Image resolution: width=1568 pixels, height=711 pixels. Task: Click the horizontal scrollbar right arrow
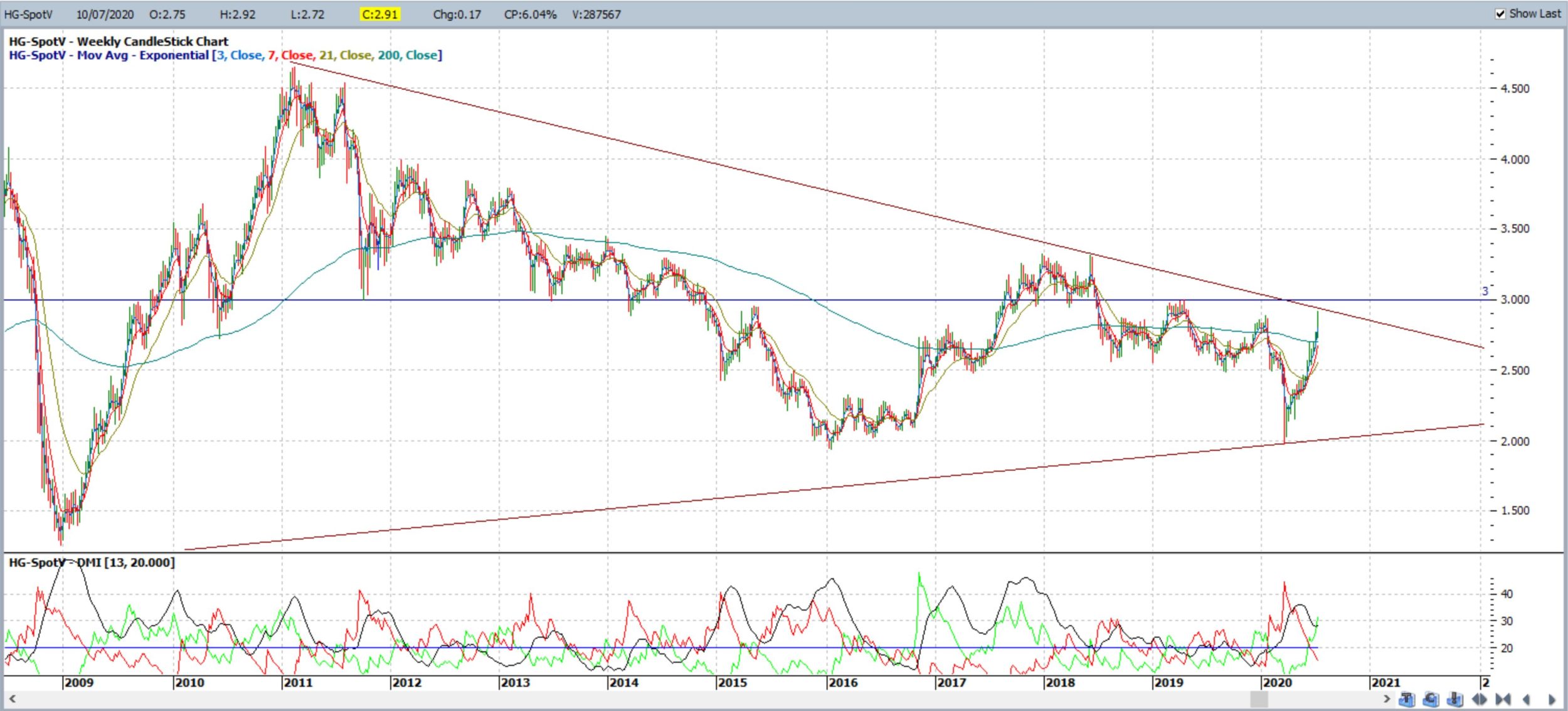(1387, 698)
